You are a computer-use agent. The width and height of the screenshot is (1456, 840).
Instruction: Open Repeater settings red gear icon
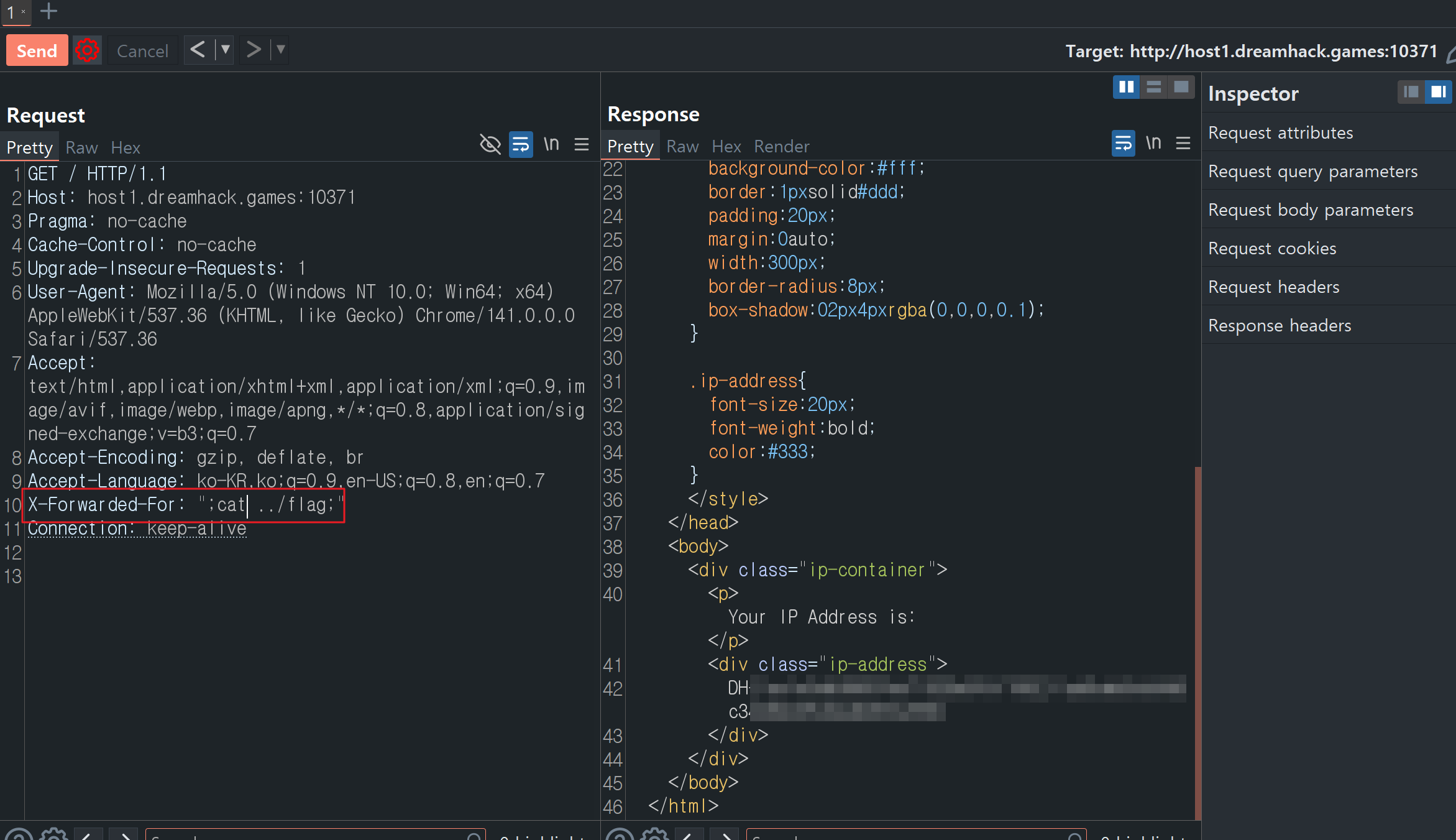87,50
